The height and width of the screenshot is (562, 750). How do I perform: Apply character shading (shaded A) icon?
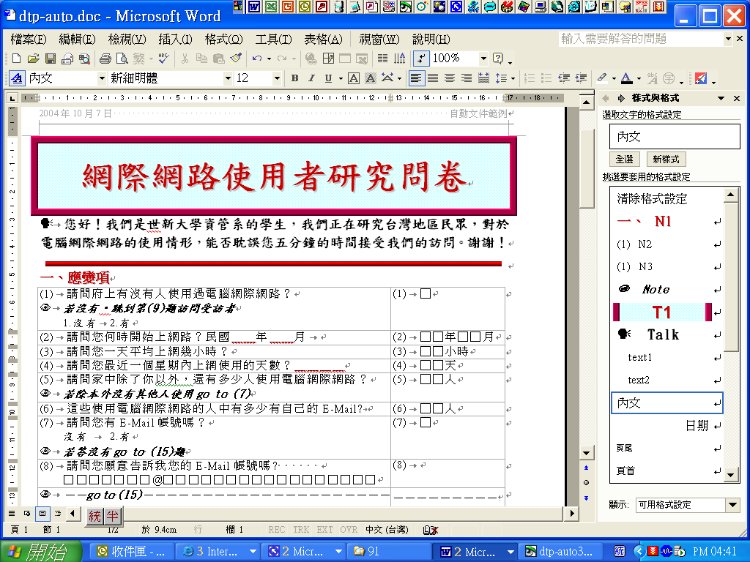(370, 78)
